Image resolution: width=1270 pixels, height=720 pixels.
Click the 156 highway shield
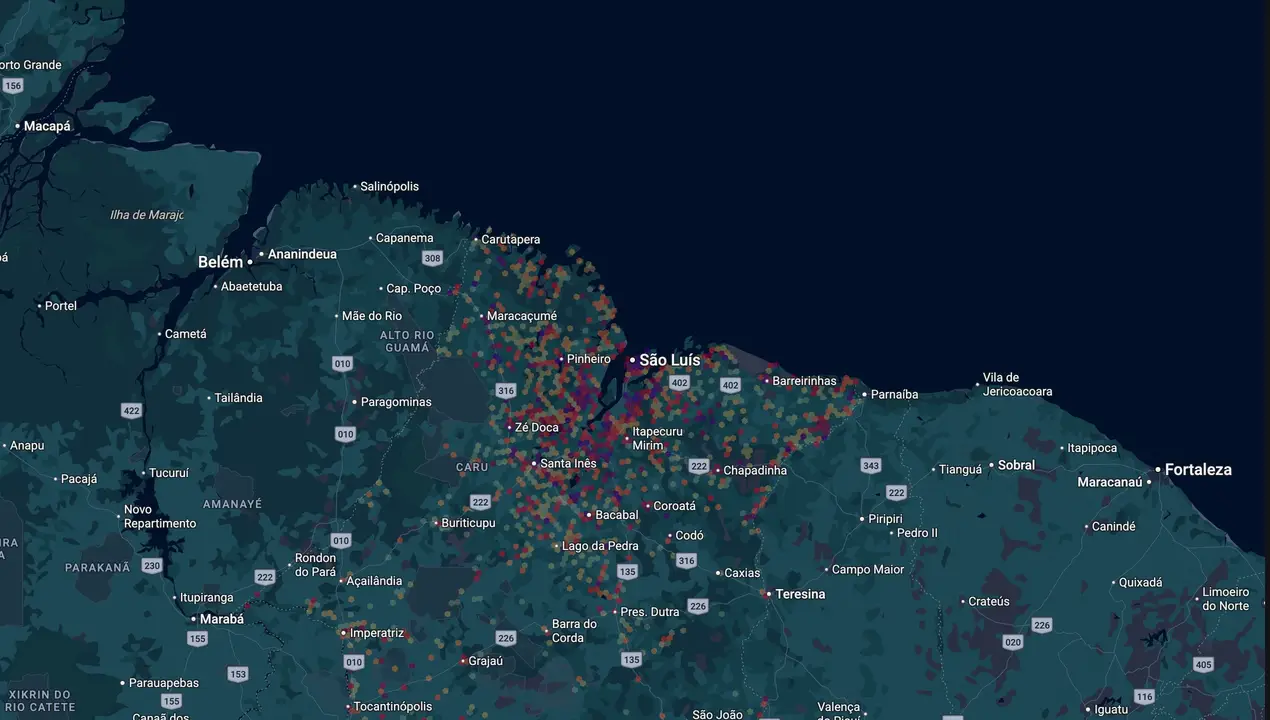pos(12,86)
